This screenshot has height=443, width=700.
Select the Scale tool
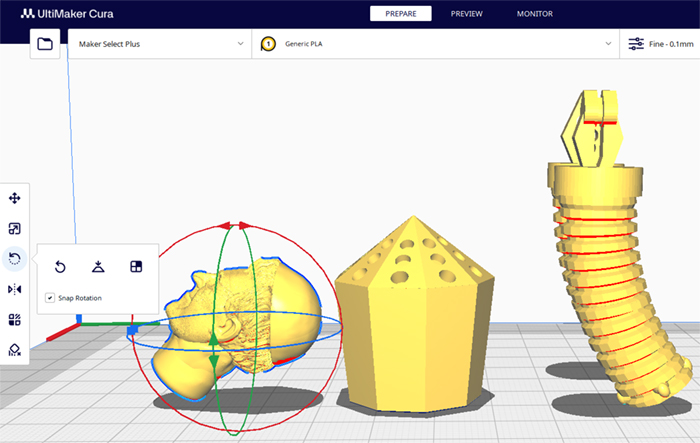click(x=14, y=229)
